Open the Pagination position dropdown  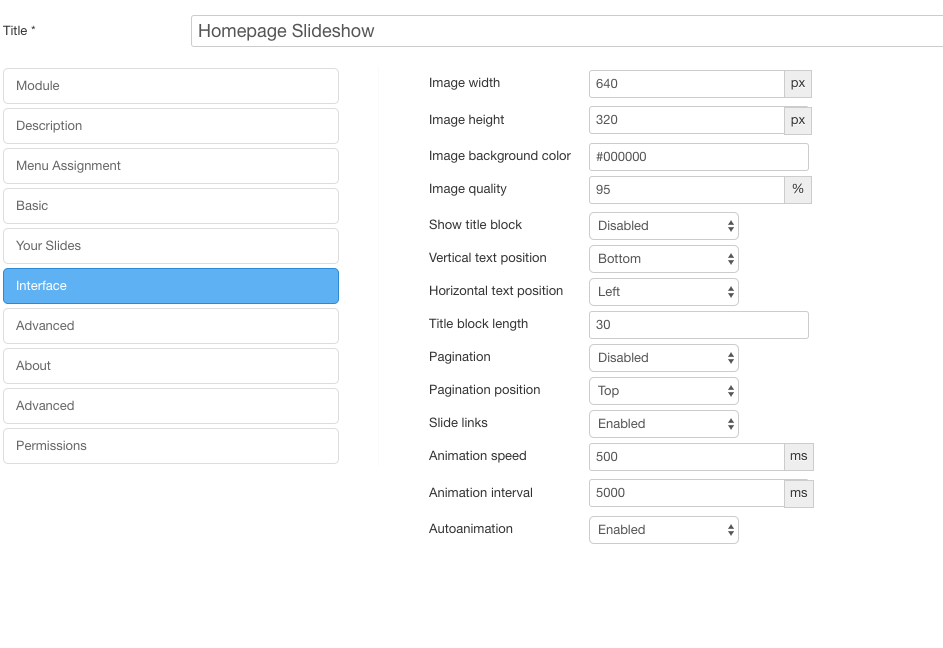(664, 391)
